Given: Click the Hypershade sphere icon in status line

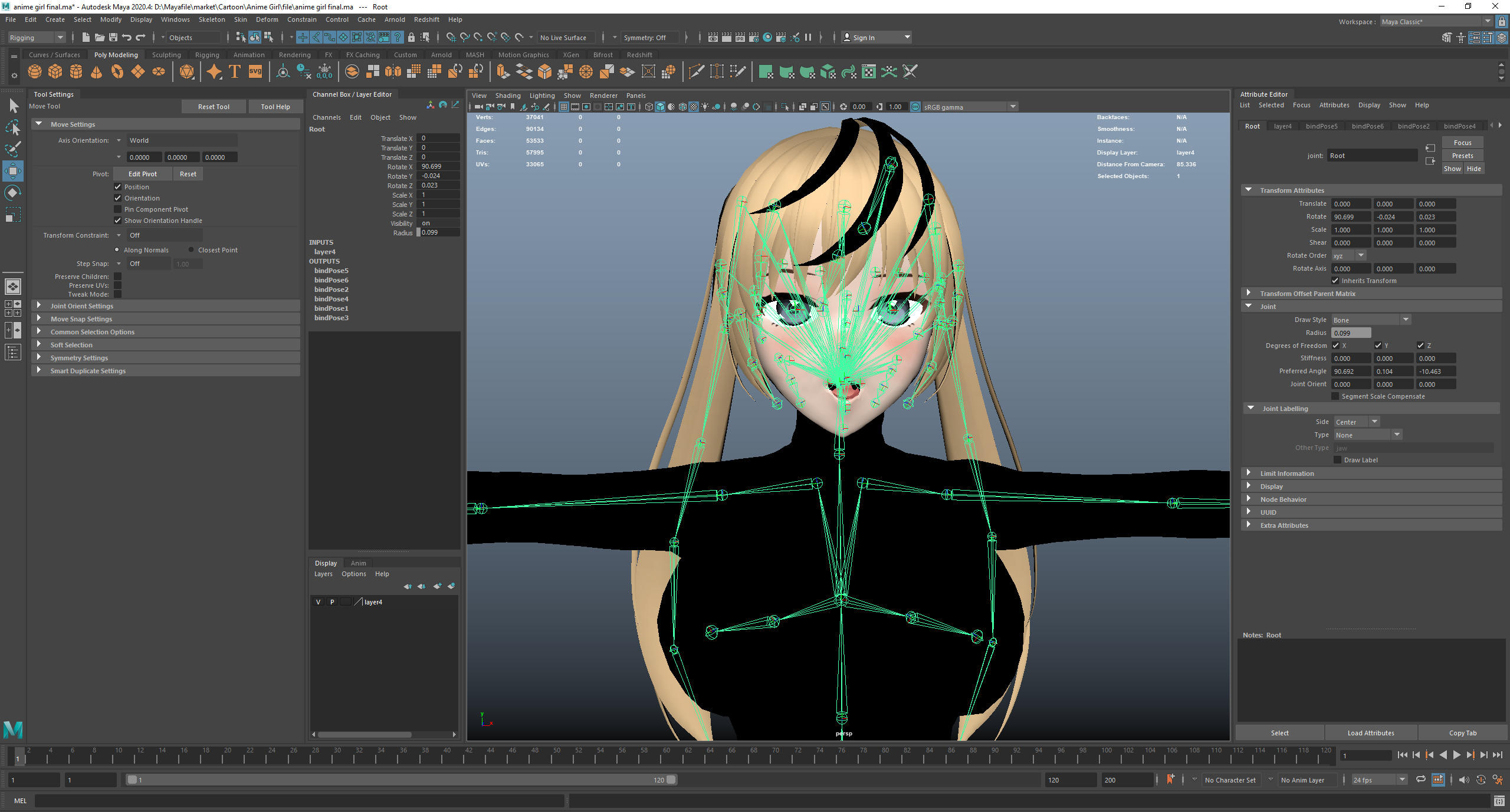Looking at the screenshot, I should [x=767, y=38].
